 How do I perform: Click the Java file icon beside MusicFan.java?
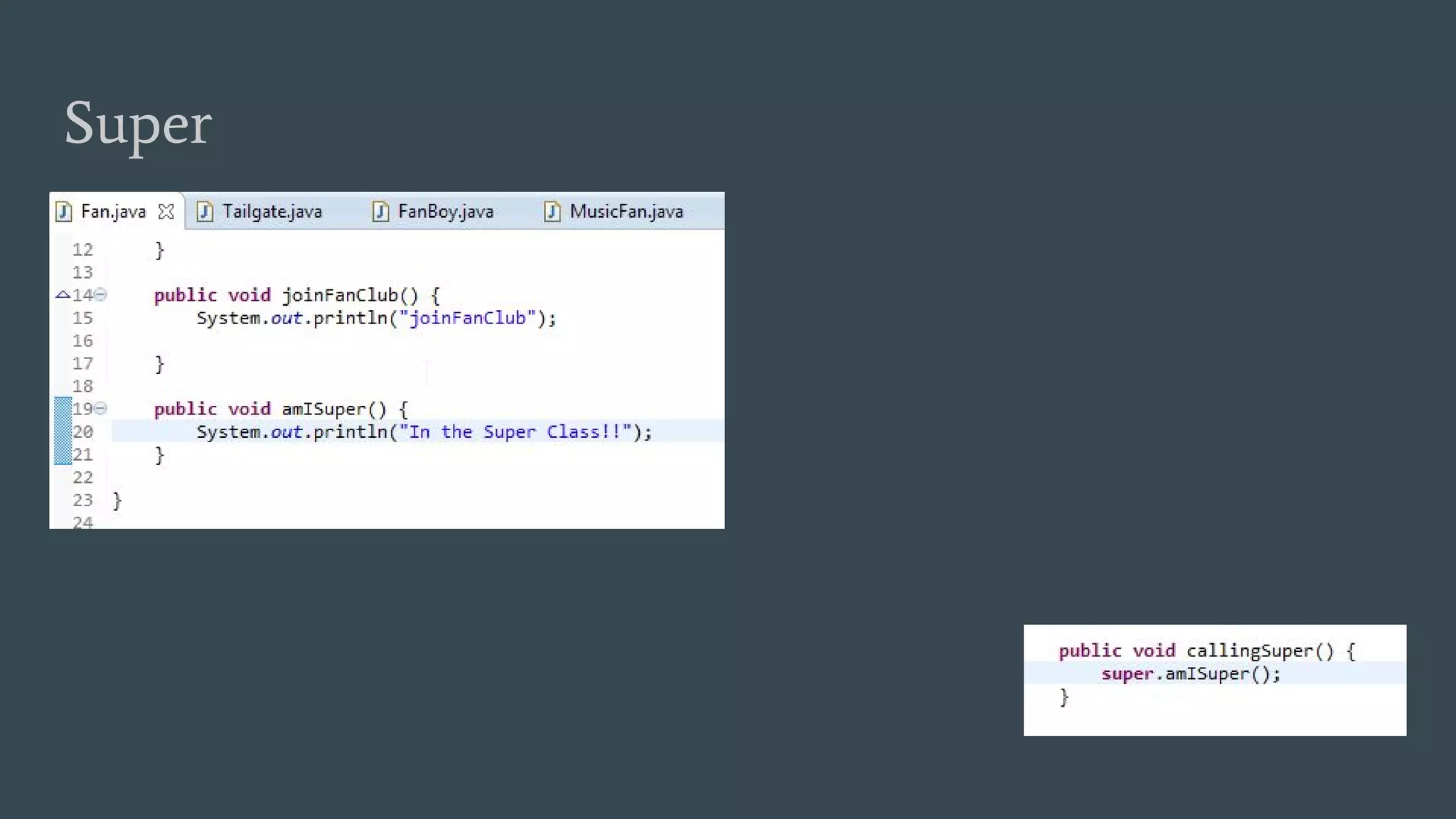552,212
